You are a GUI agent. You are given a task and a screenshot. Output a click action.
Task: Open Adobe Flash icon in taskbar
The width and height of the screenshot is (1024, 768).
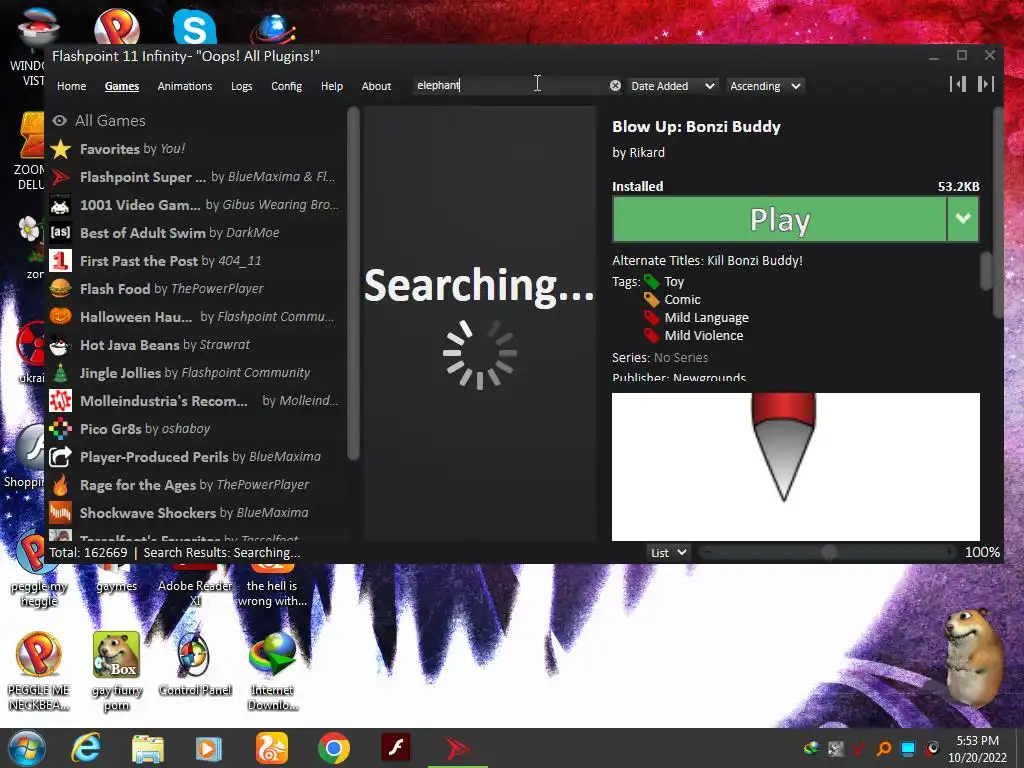pos(396,748)
